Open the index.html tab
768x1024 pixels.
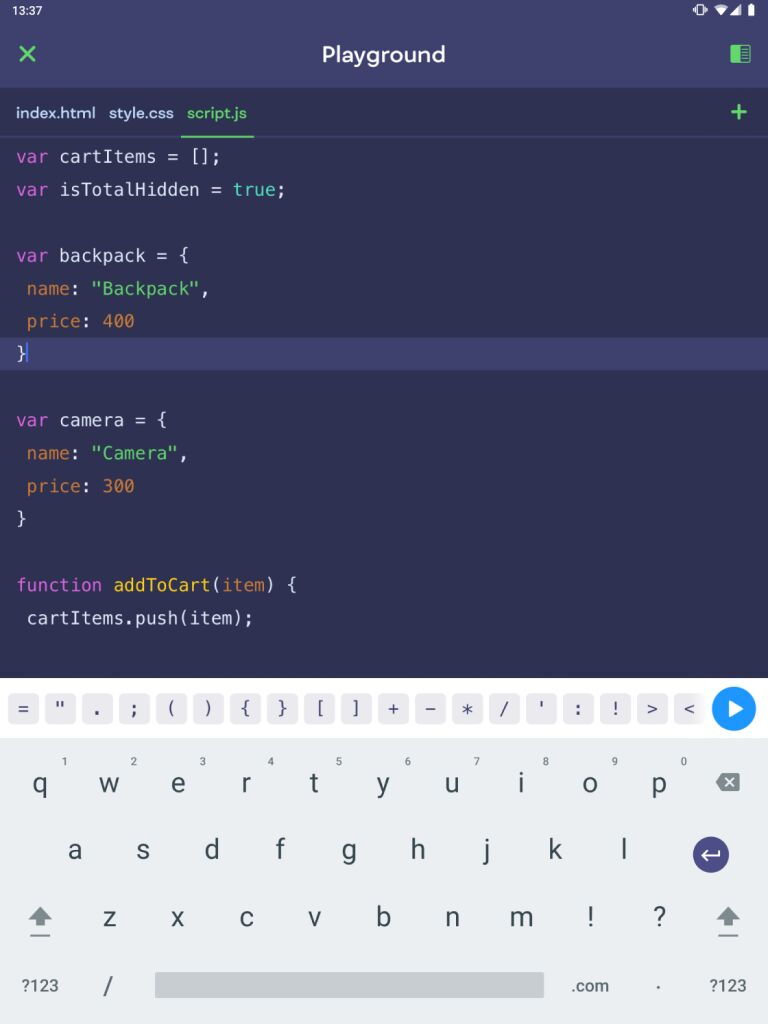click(56, 113)
